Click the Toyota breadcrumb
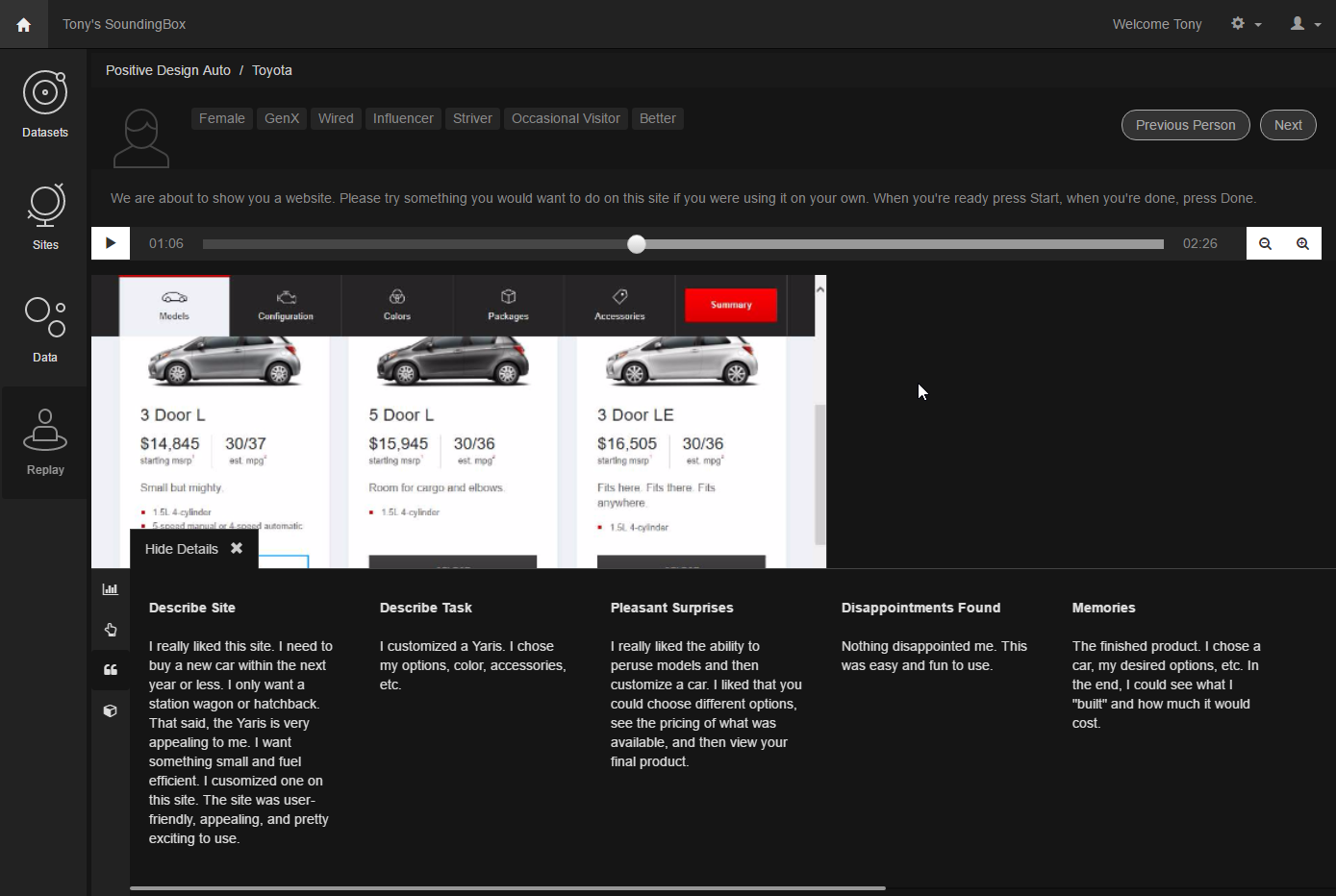This screenshot has width=1336, height=896. click(x=272, y=70)
